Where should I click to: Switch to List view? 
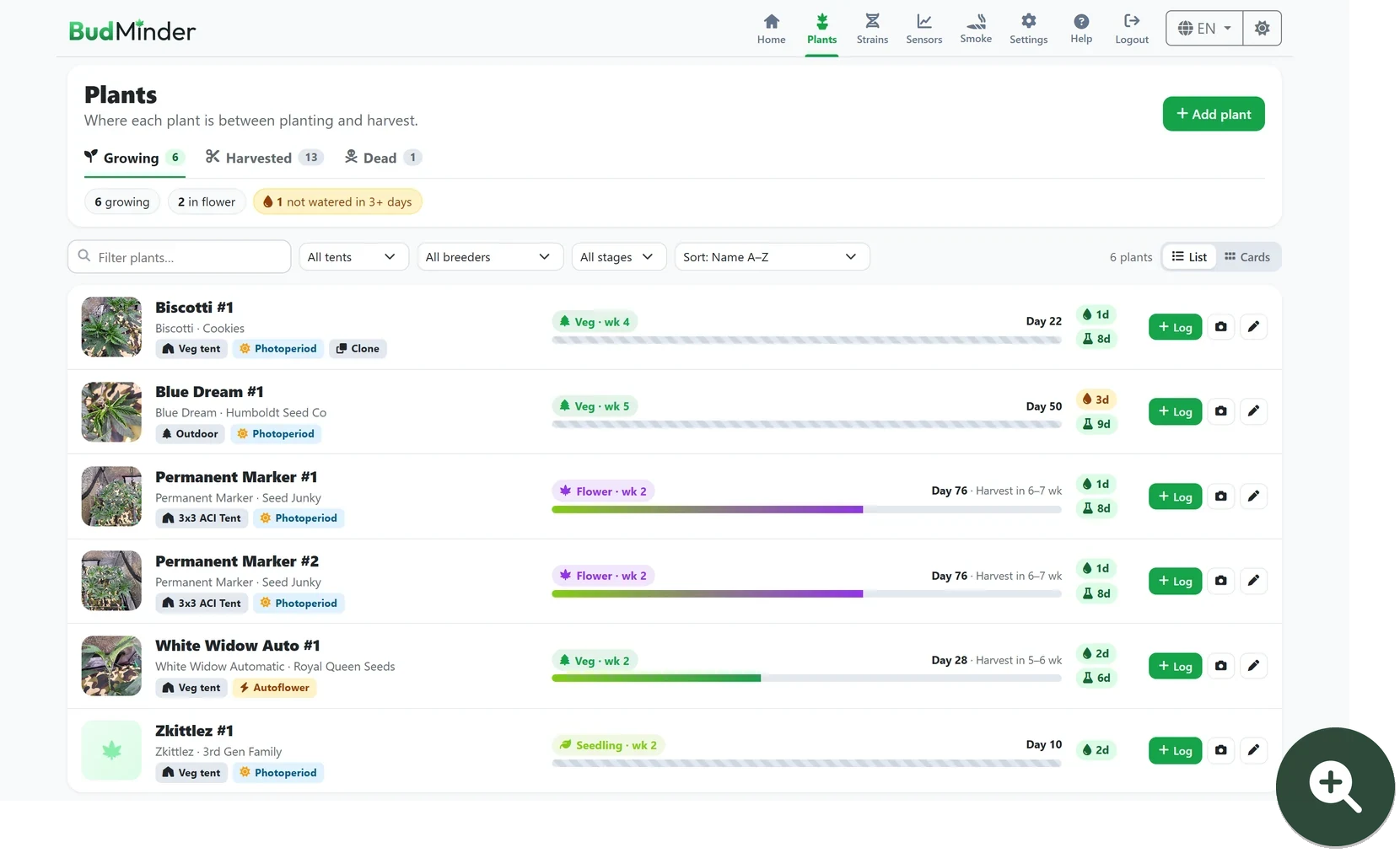click(1189, 257)
